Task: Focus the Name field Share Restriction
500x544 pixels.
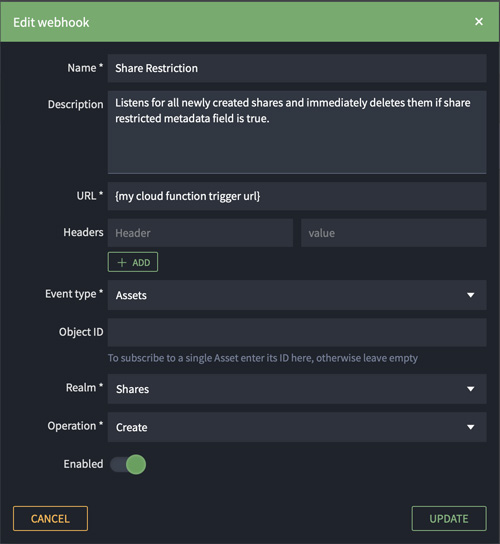Action: 297,68
